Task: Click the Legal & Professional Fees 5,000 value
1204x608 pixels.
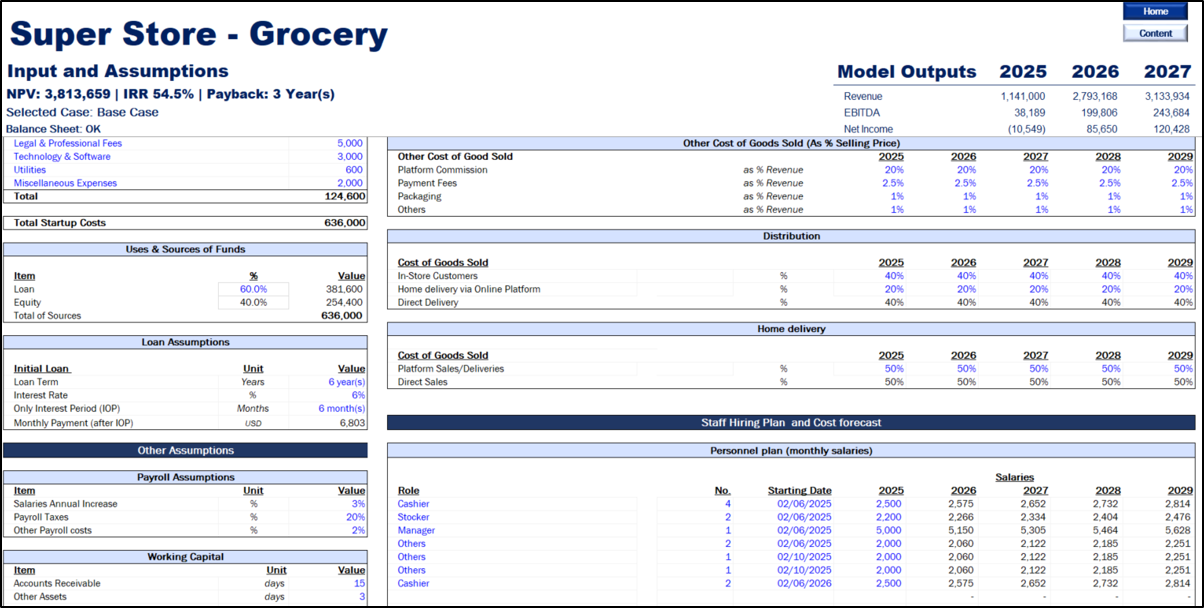Action: click(349, 144)
